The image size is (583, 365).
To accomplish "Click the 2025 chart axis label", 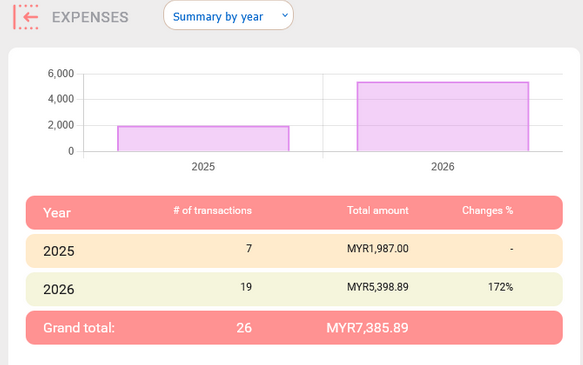I will pos(203,167).
